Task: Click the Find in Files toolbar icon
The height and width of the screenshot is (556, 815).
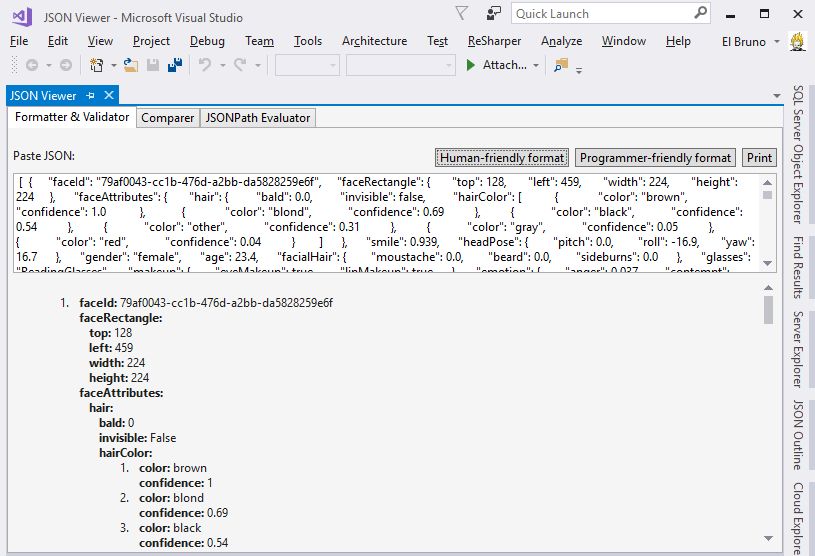Action: [560, 65]
